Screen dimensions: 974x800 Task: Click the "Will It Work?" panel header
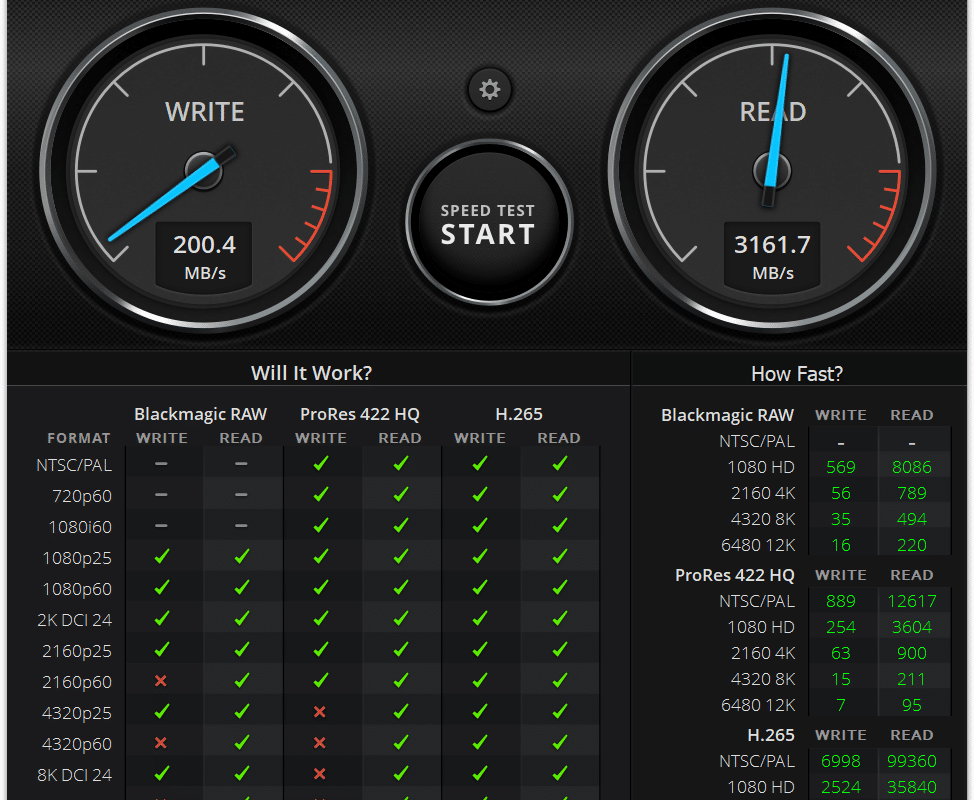(311, 373)
